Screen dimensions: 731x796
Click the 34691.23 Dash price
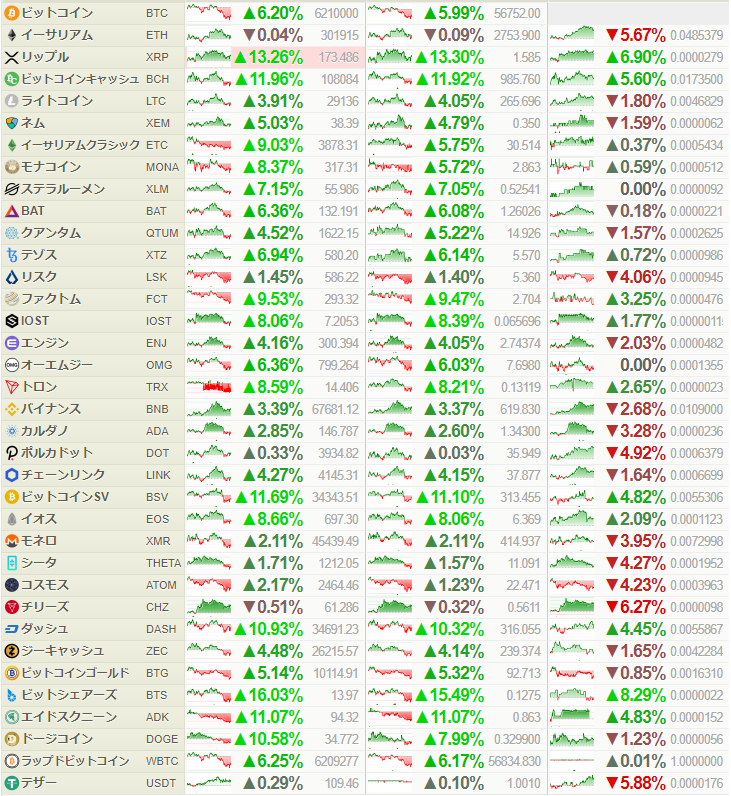tap(335, 629)
